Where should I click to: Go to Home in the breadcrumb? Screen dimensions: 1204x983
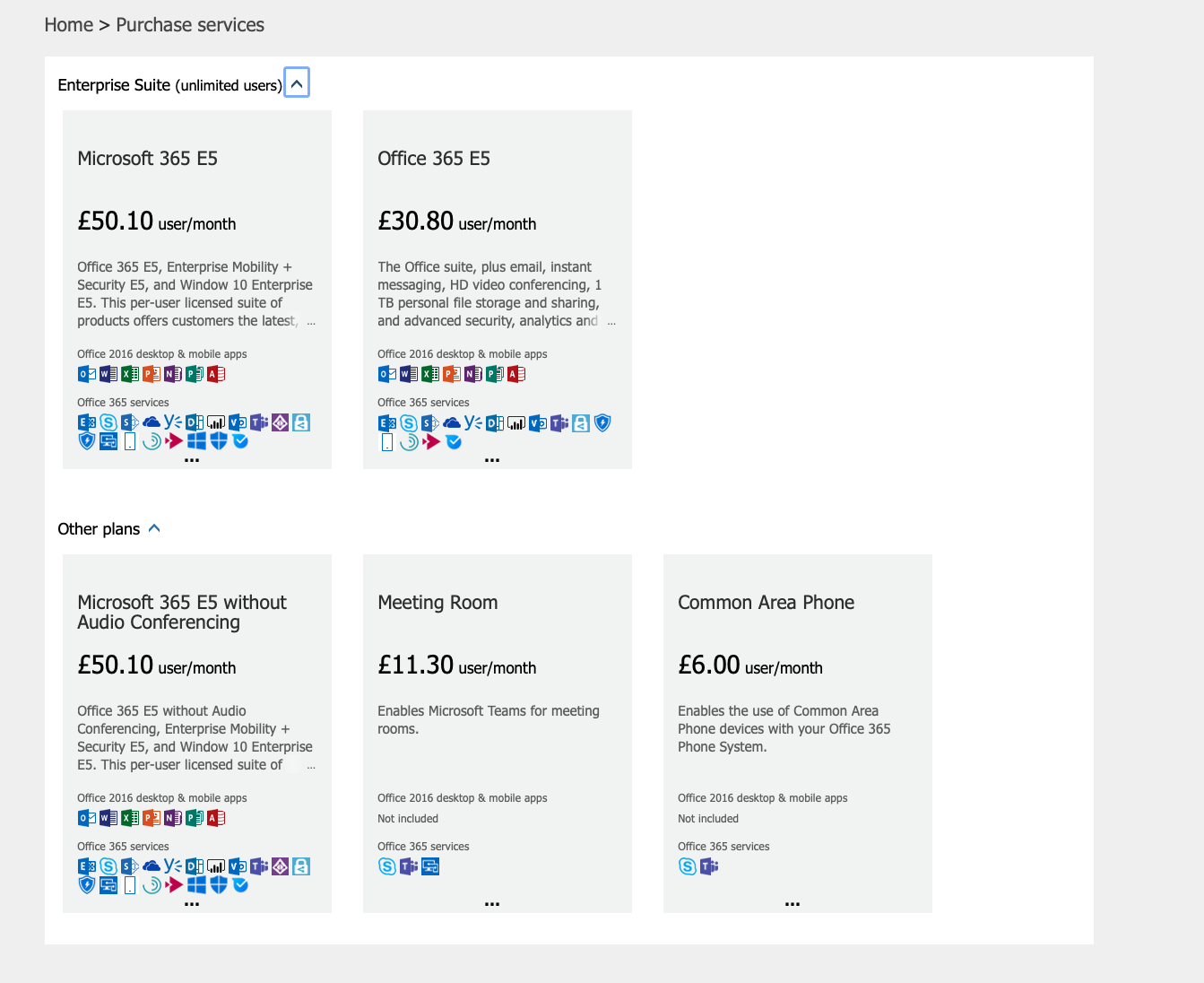point(69,25)
